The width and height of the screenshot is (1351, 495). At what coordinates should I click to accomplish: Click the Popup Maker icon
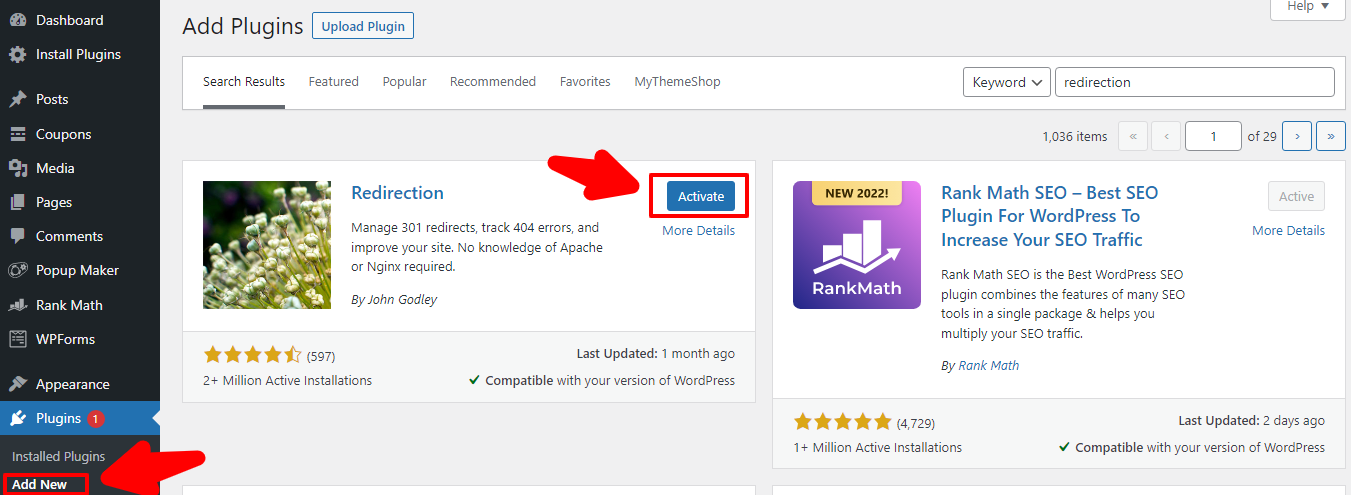pos(17,270)
